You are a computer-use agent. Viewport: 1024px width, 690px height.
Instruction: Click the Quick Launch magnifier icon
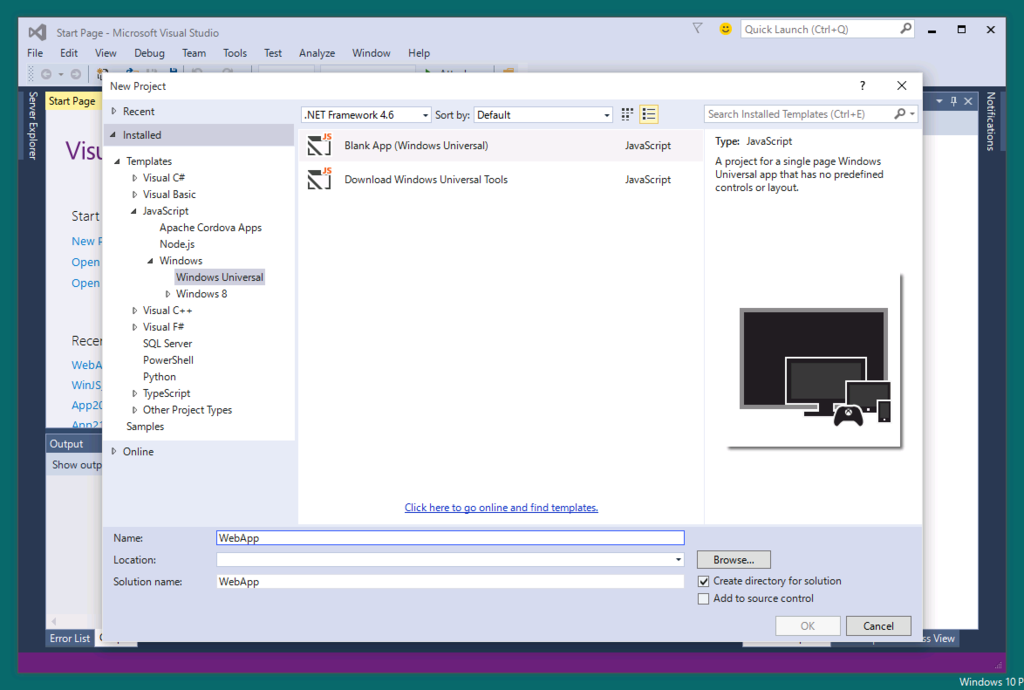(x=906, y=29)
